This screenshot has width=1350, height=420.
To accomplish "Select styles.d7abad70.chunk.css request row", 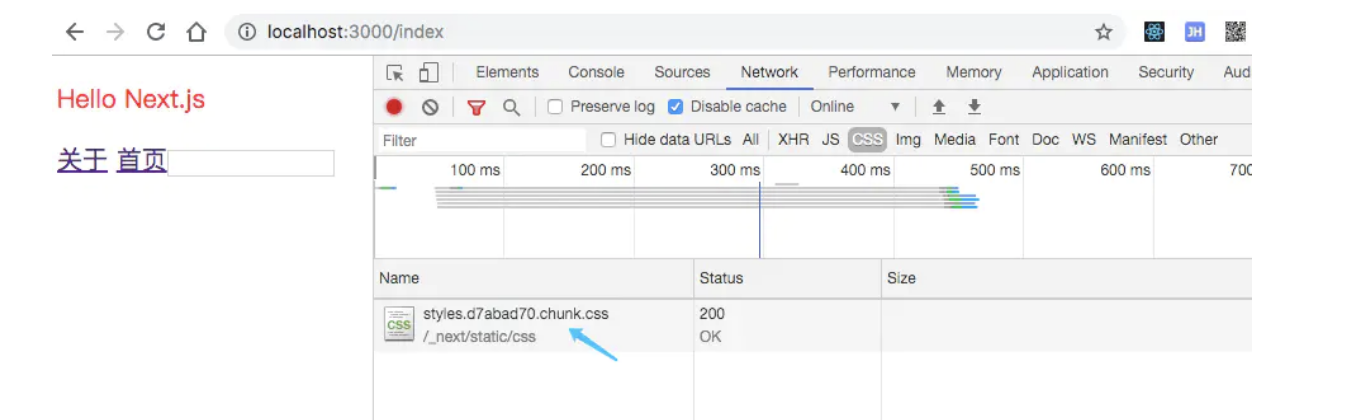I will coord(515,314).
